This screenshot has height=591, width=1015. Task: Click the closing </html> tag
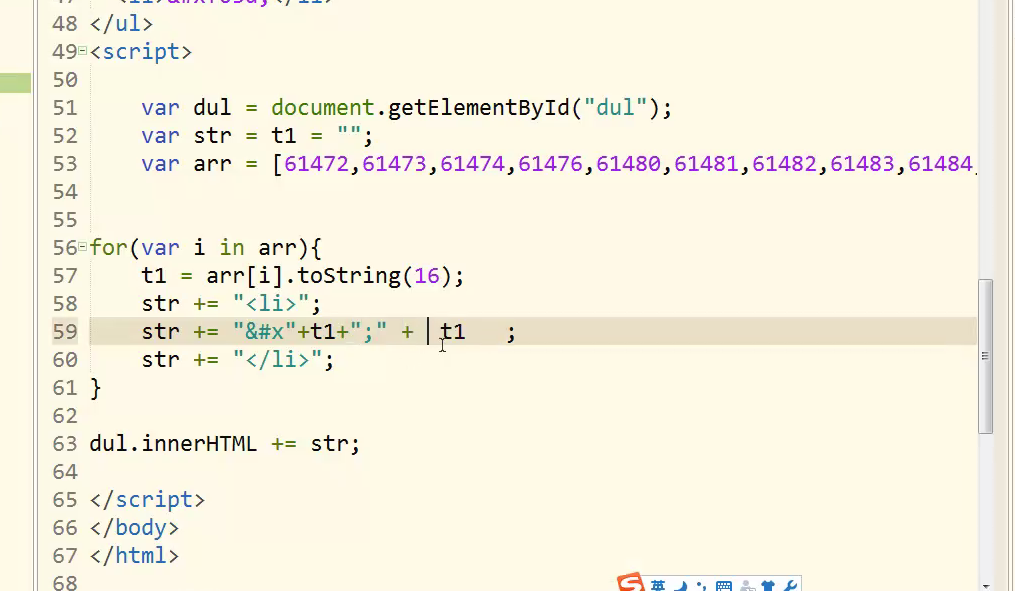pos(134,555)
